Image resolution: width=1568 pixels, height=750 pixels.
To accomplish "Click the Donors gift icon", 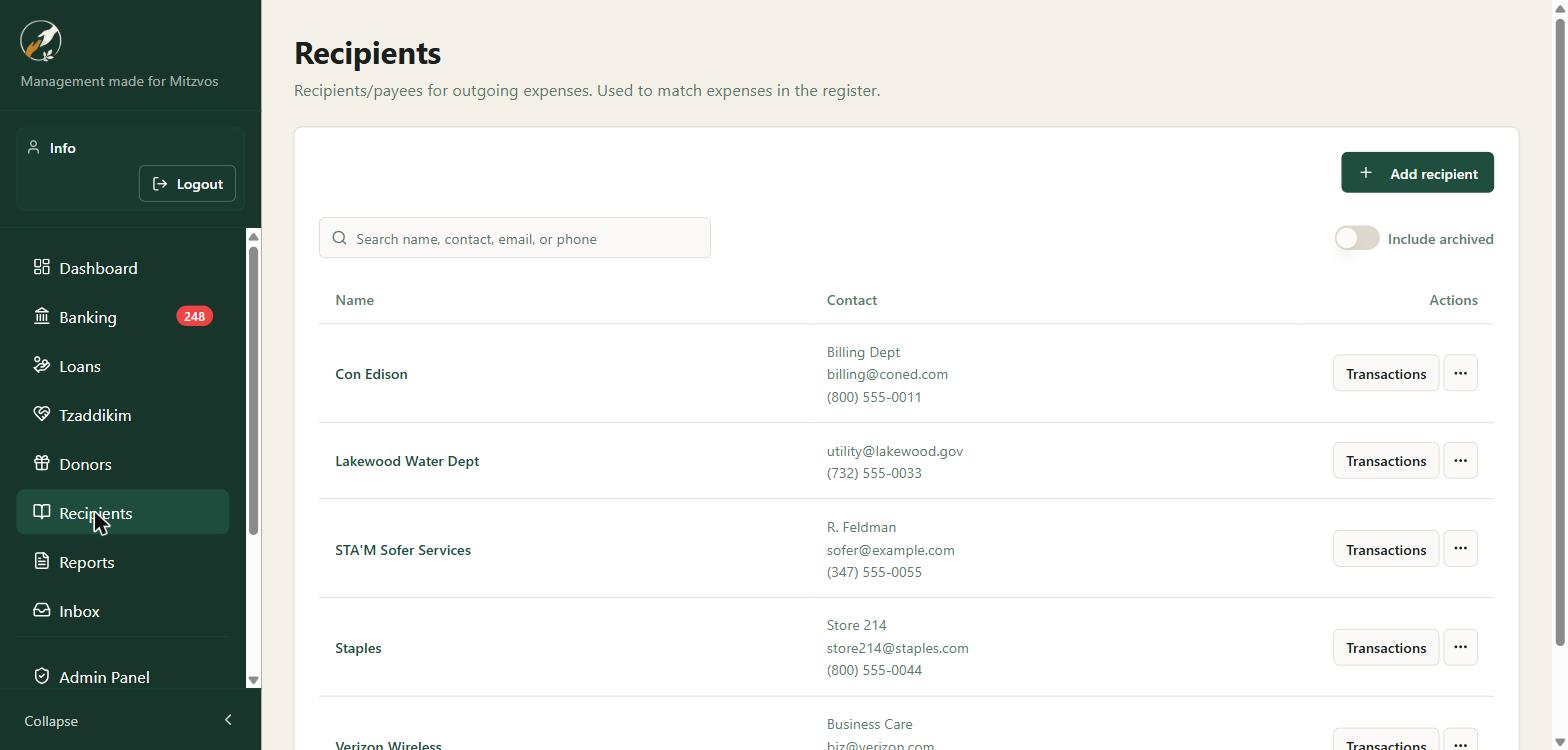I will (41, 463).
